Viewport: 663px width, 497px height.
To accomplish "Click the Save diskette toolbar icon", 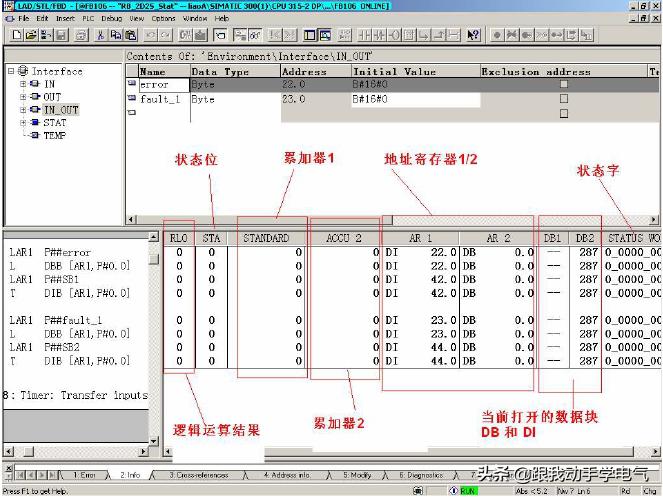I will pos(61,35).
